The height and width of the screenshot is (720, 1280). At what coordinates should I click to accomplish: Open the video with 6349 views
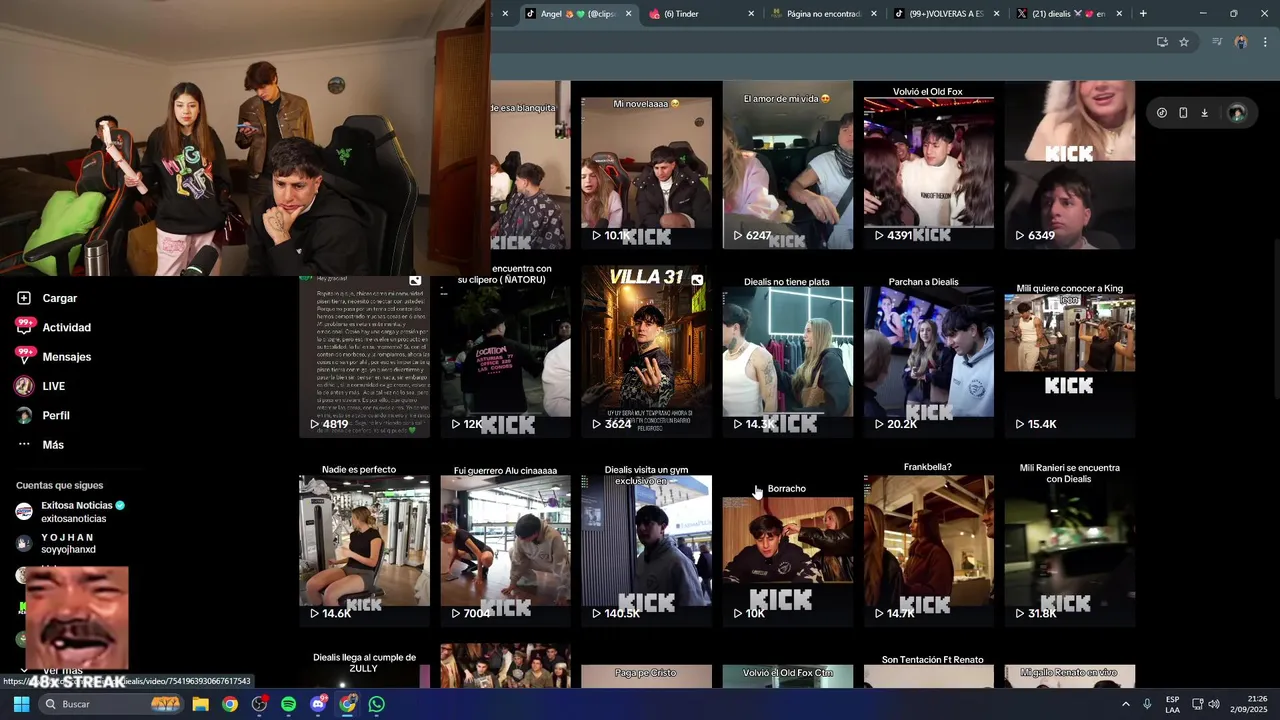(1069, 165)
